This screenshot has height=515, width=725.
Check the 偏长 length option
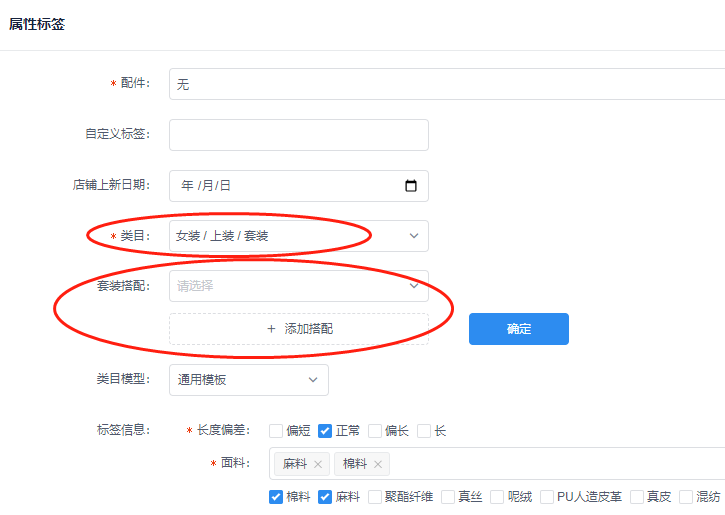[x=375, y=431]
